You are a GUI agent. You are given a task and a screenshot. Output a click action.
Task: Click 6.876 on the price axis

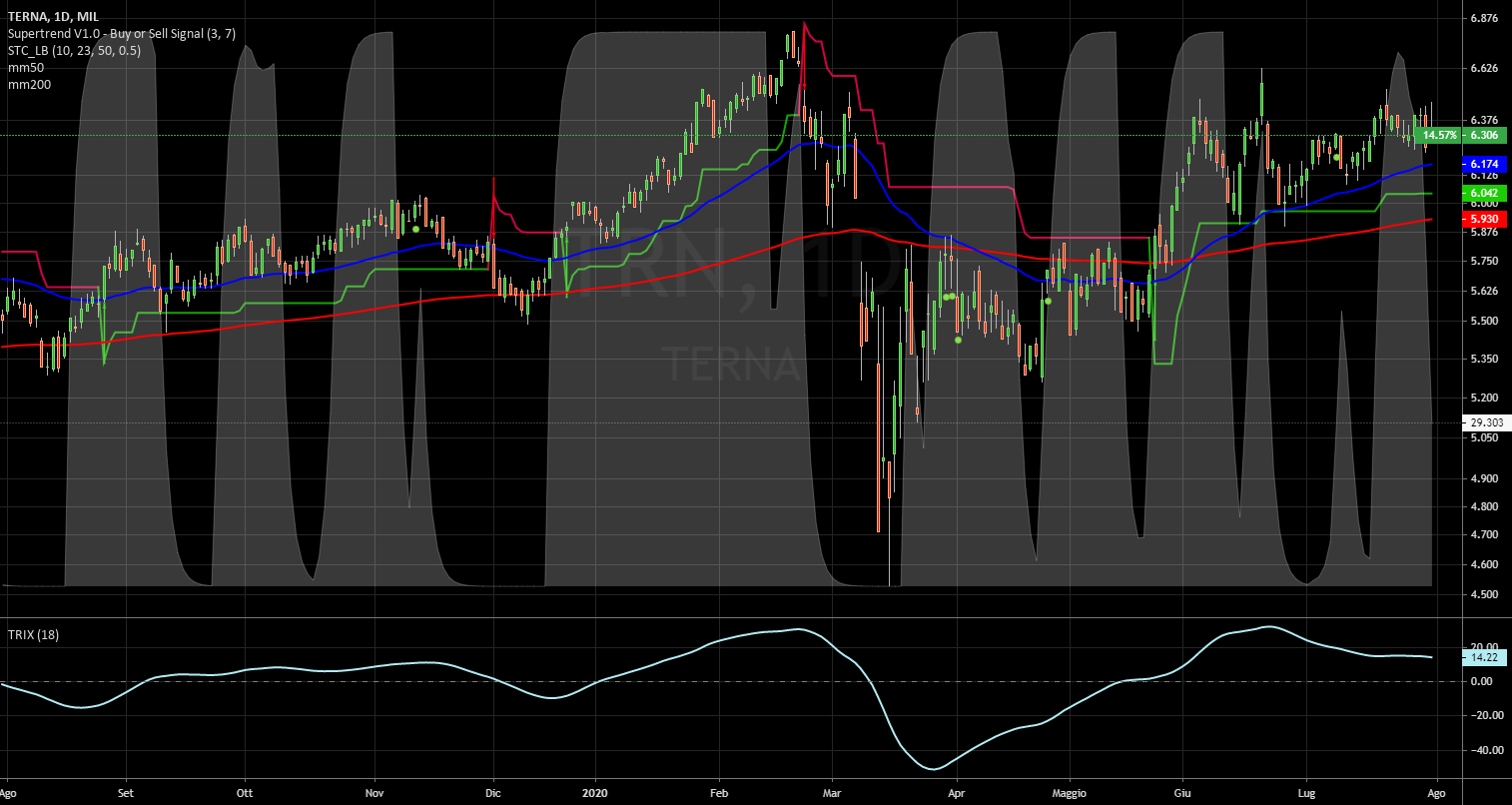tap(1483, 18)
